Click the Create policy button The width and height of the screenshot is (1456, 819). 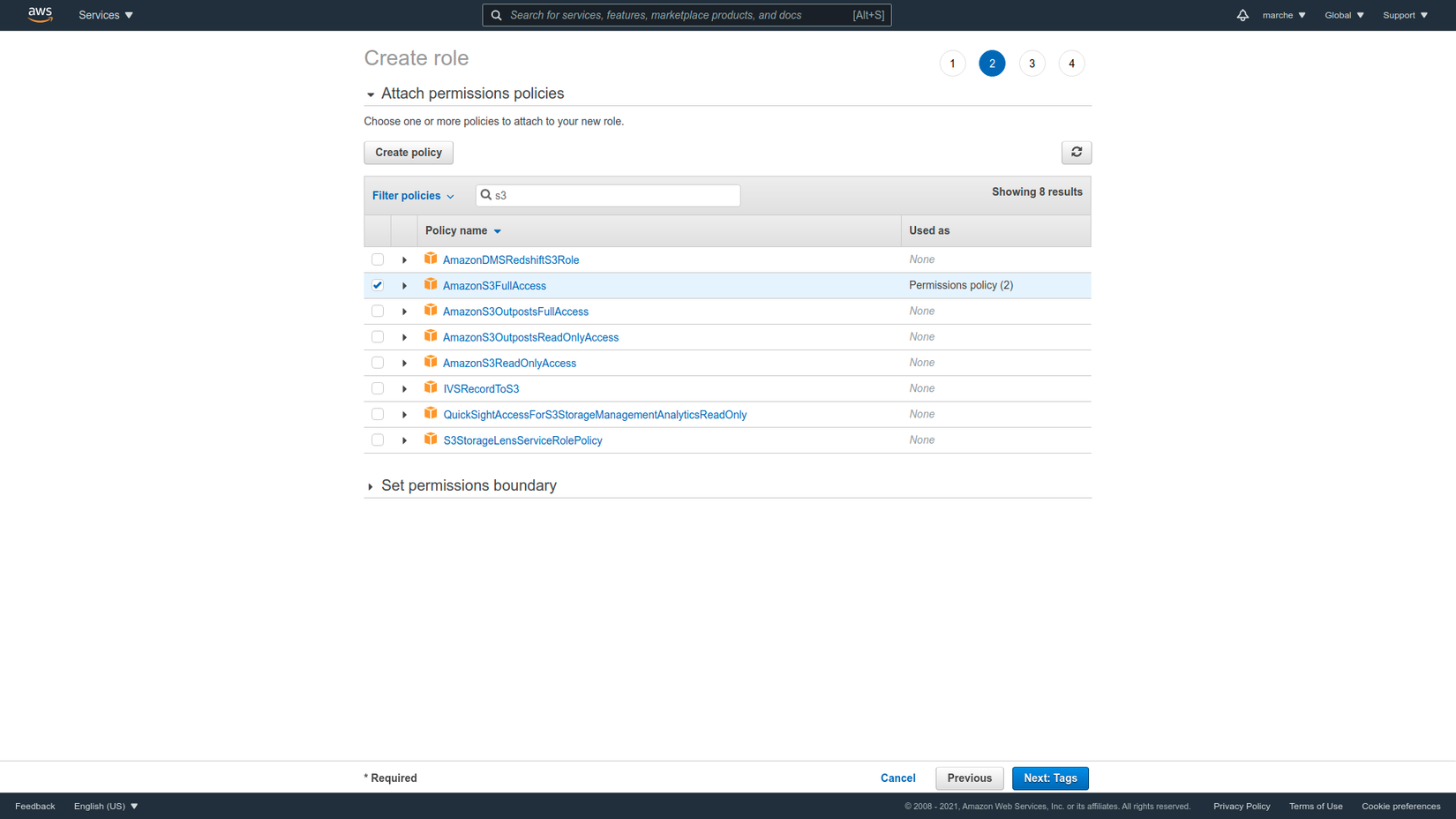409,153
